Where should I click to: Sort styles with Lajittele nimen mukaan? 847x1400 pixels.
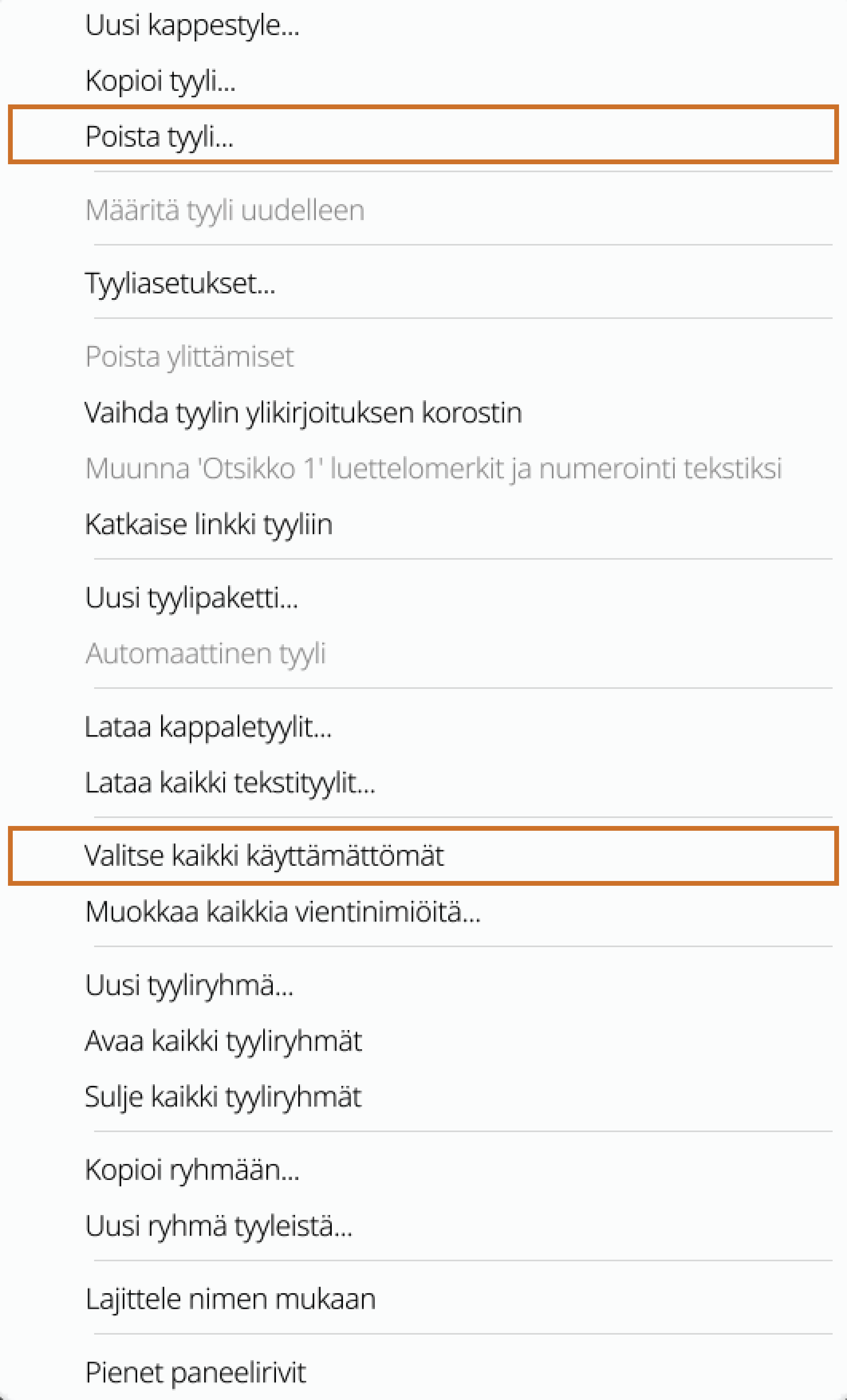click(230, 1298)
